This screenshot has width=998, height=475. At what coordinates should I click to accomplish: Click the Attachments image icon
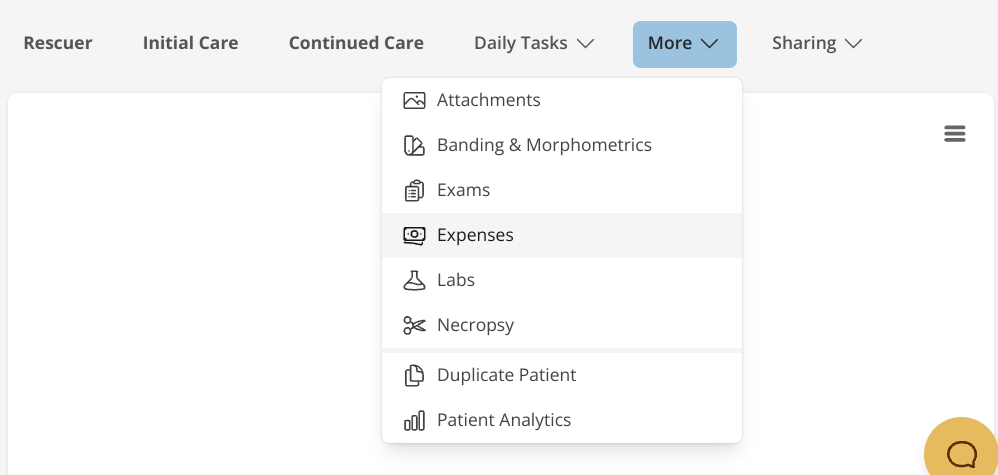(x=414, y=100)
